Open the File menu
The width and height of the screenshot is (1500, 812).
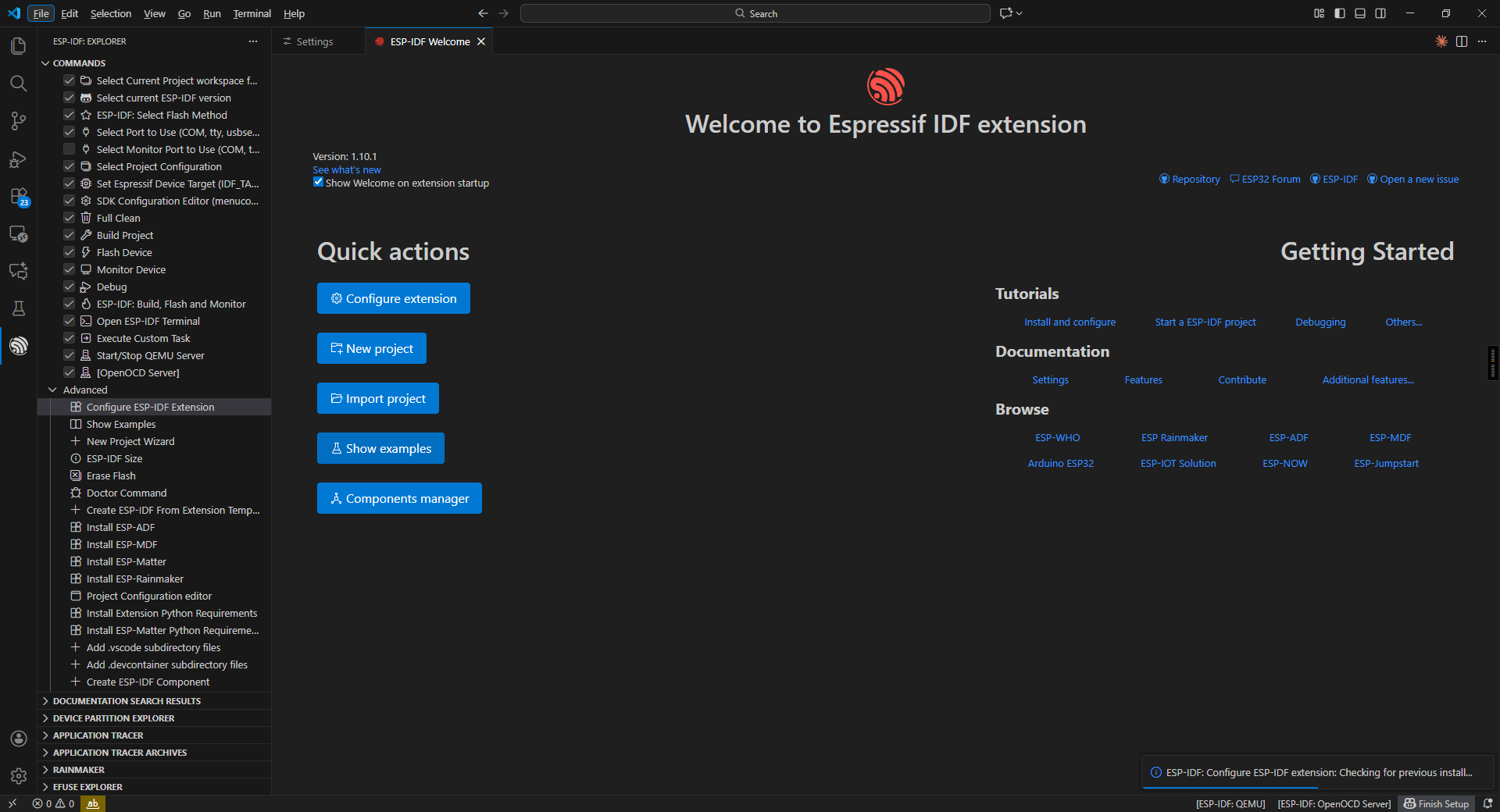point(41,13)
